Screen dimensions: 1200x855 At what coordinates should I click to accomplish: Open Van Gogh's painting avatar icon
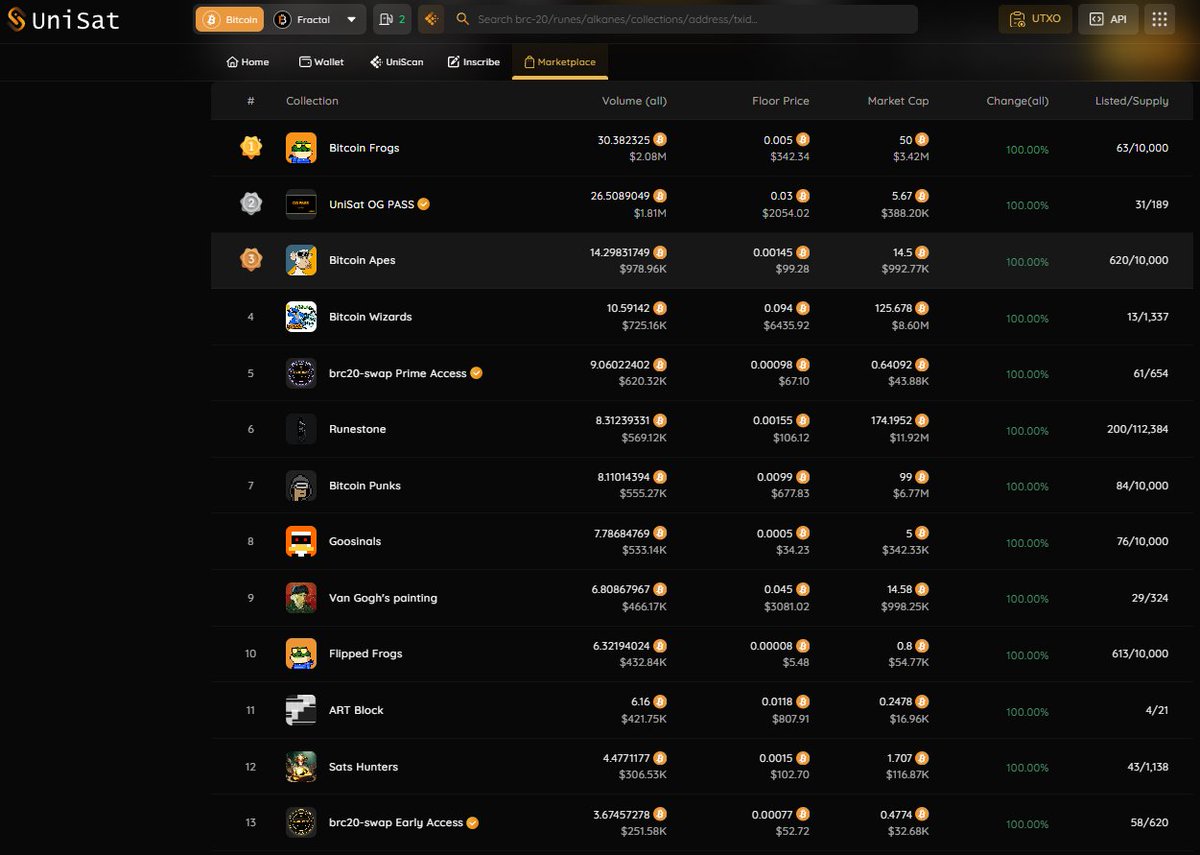[301, 598]
